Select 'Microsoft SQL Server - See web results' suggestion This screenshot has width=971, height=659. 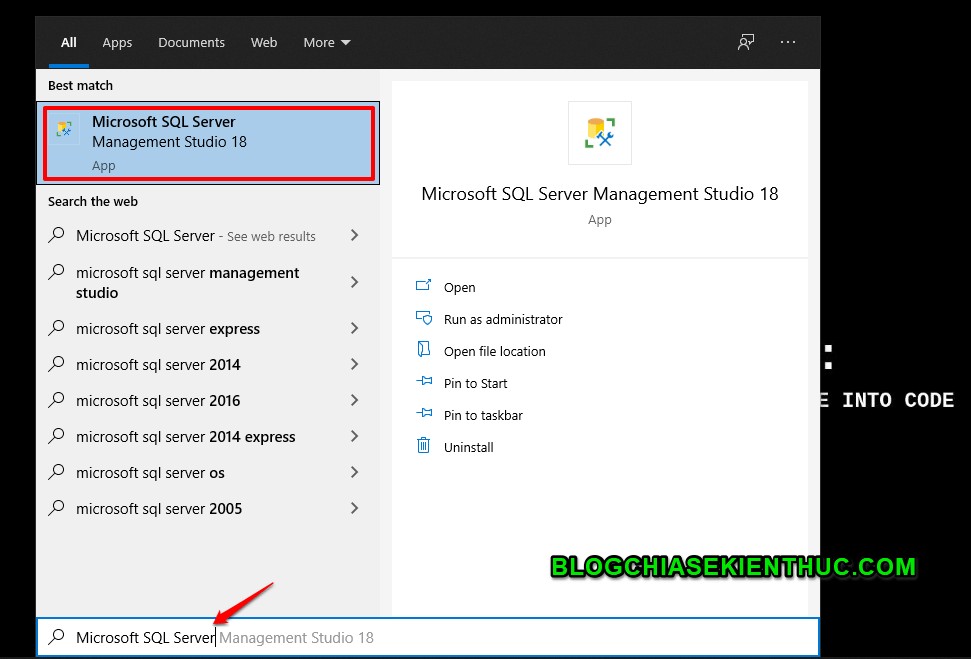tap(207, 235)
